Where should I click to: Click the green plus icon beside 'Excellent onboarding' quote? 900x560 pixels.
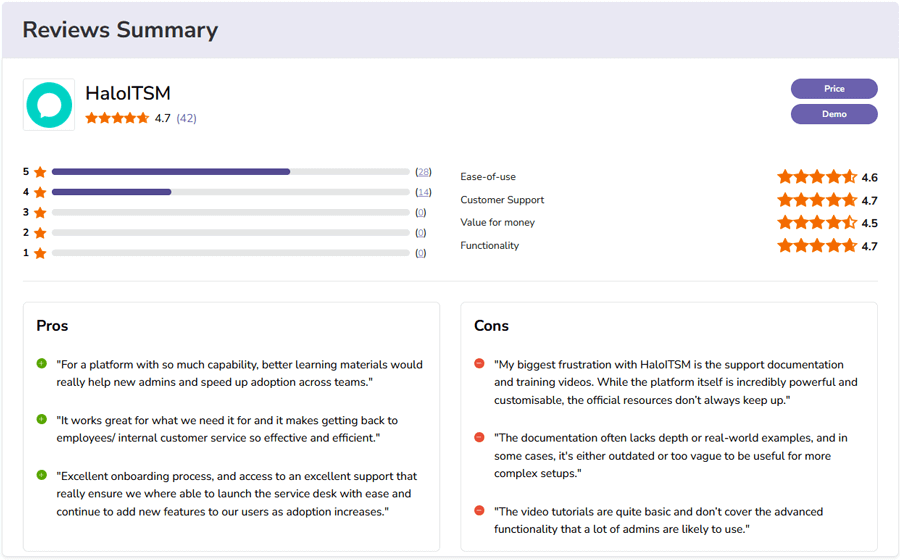pos(41,475)
